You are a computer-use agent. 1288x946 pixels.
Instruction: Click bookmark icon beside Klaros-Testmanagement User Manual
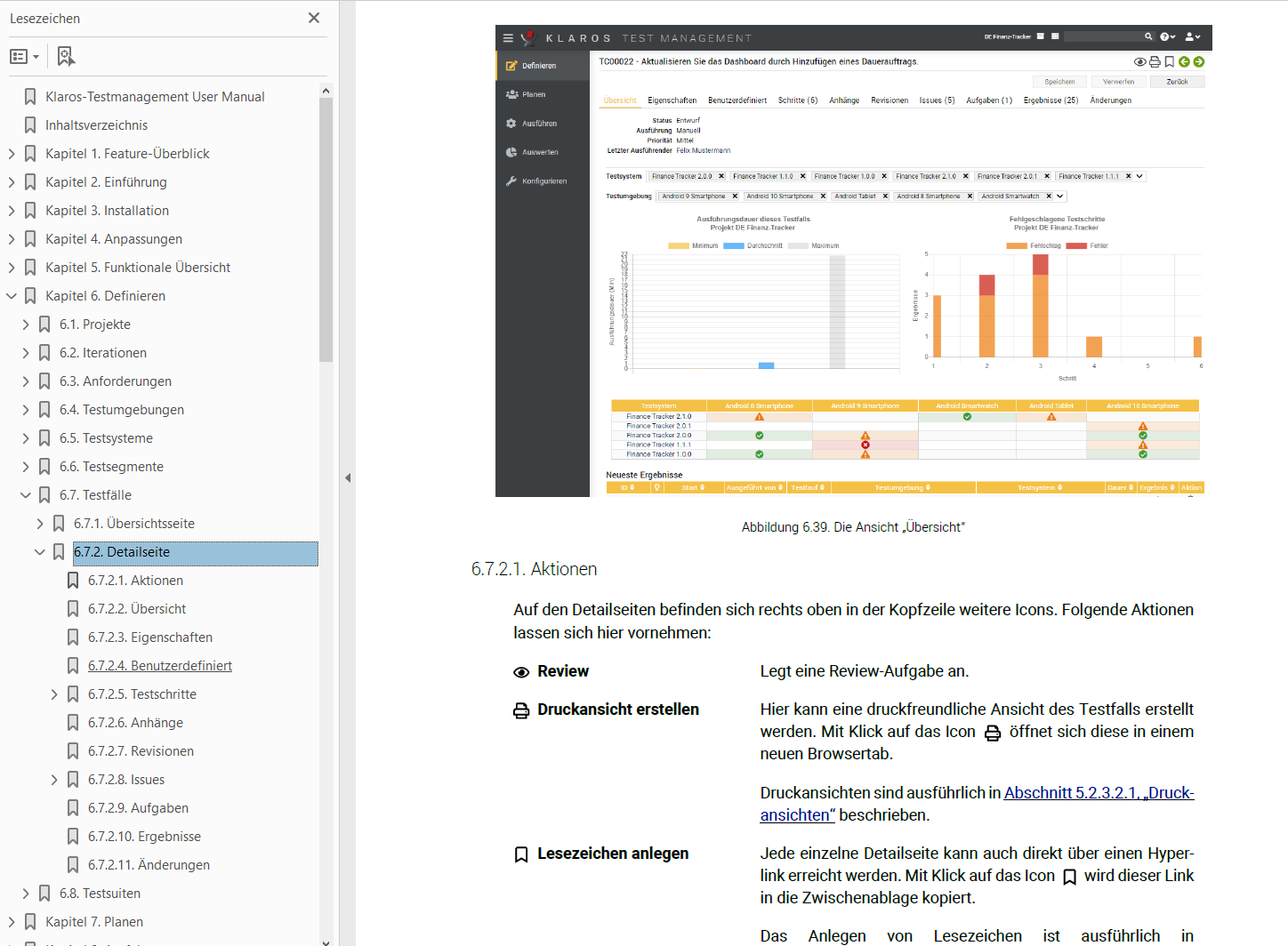pyautogui.click(x=30, y=97)
